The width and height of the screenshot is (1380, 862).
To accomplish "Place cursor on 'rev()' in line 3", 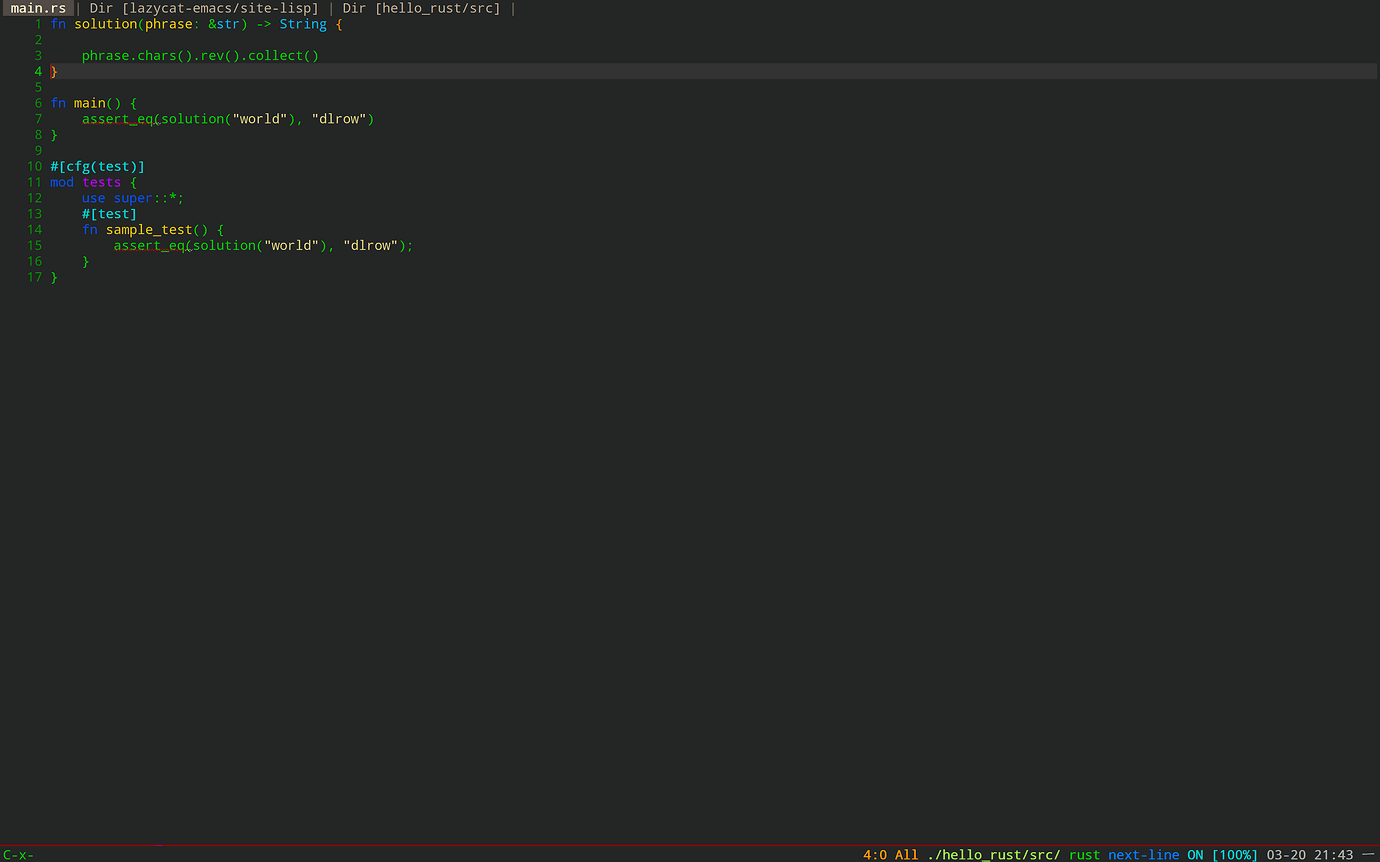I will (x=220, y=56).
